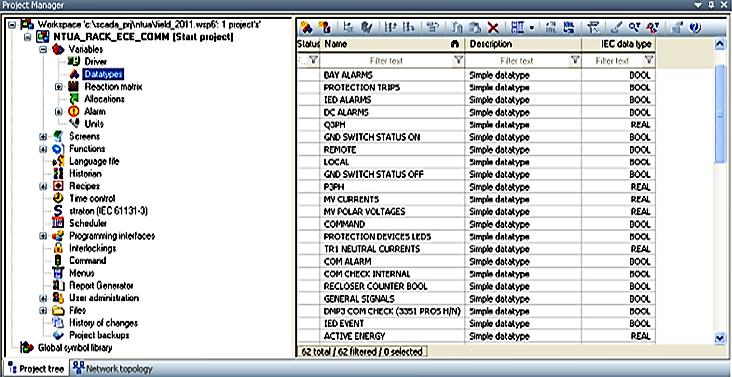Viewport: 732px width, 377px height.
Task: Click the Time control clock icon
Action: coord(58,198)
